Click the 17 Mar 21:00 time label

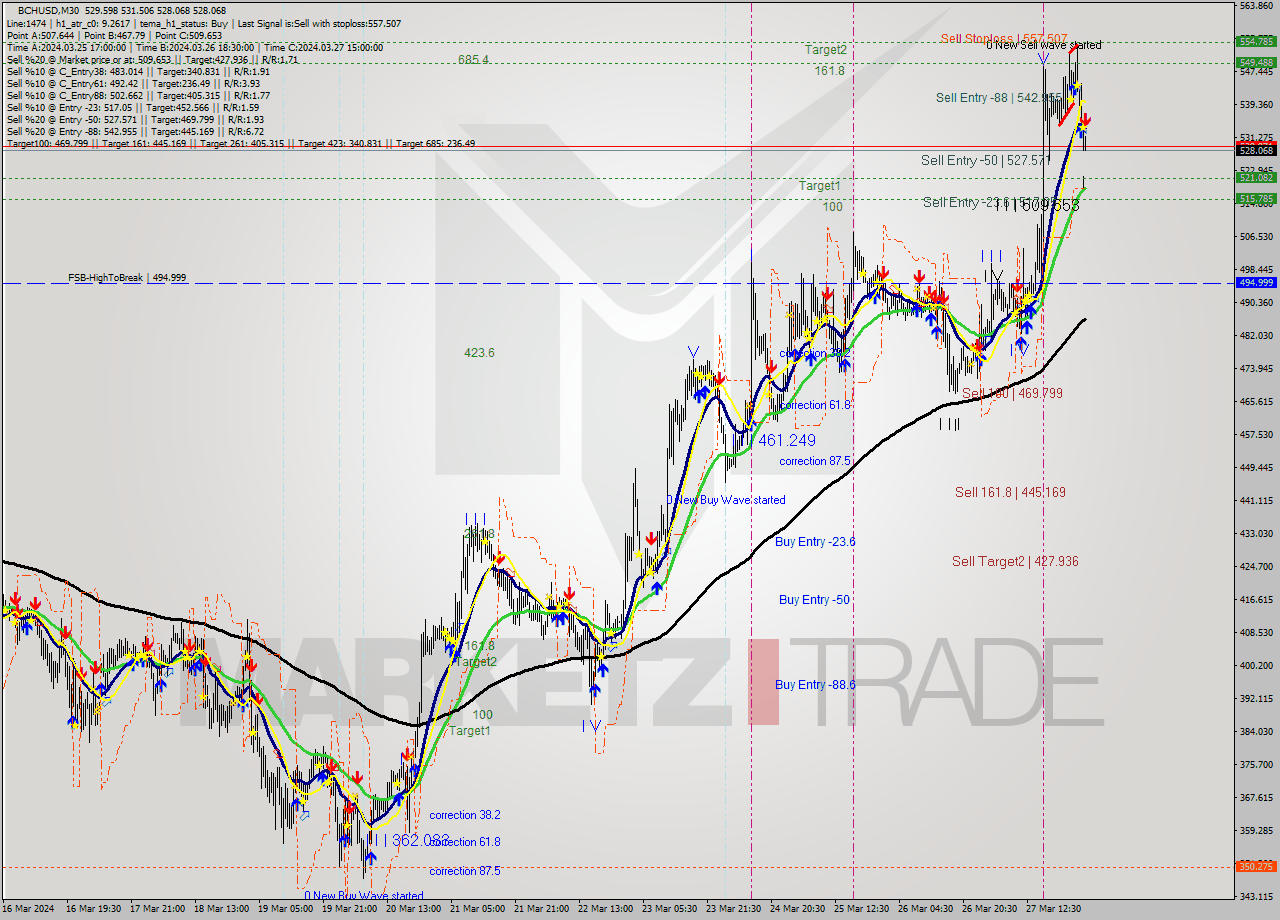156,909
